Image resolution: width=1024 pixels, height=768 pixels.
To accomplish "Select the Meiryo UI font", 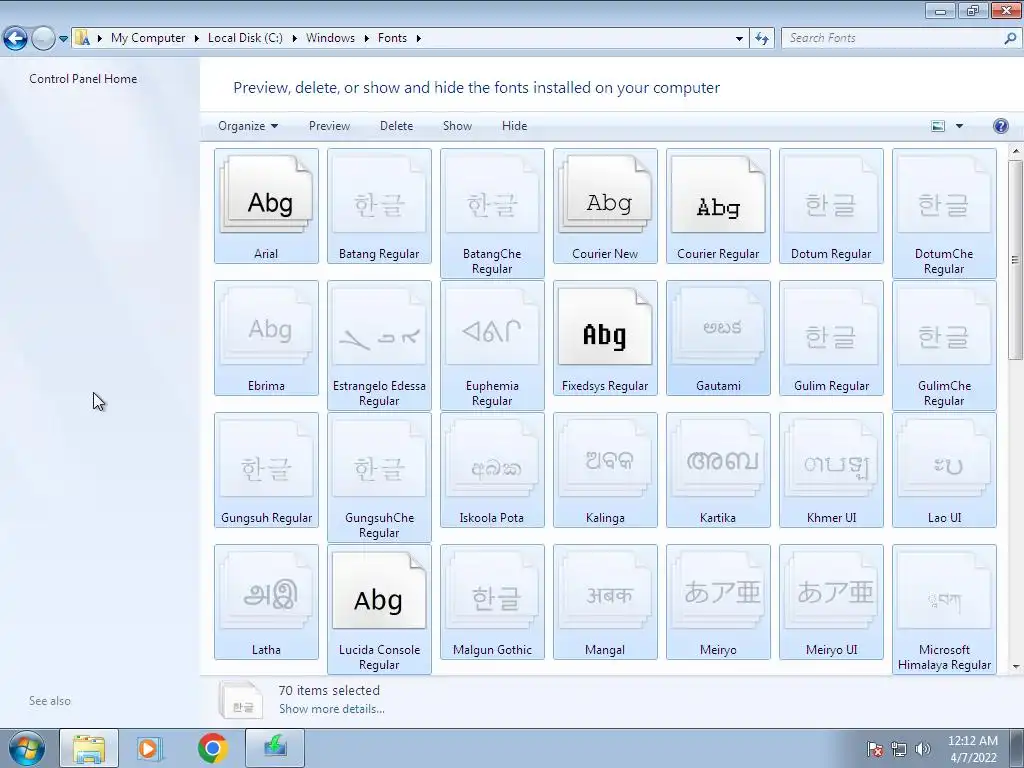I will coord(831,602).
